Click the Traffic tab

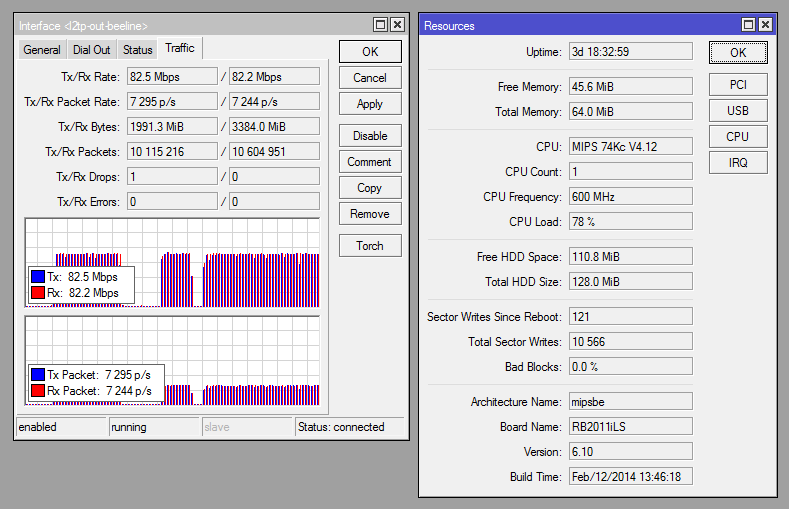pos(180,48)
